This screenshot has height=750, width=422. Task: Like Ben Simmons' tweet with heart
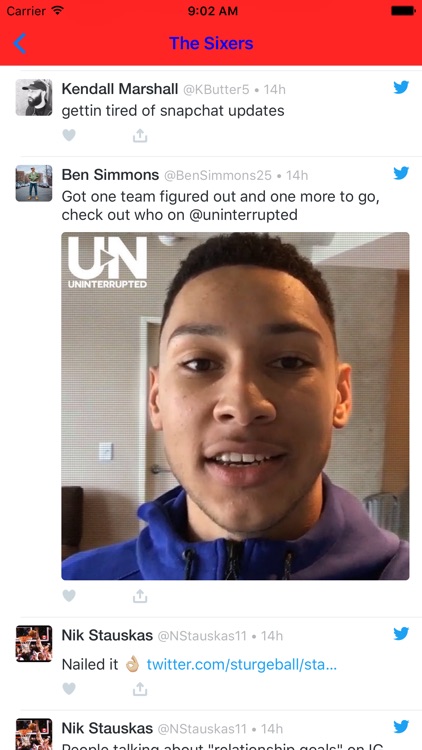69,596
